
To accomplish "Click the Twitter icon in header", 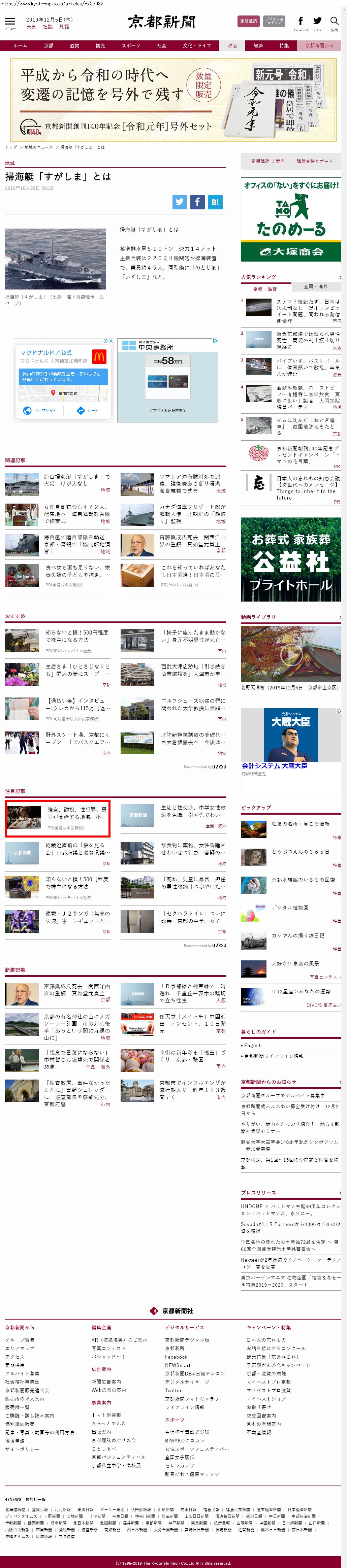I will (x=317, y=21).
